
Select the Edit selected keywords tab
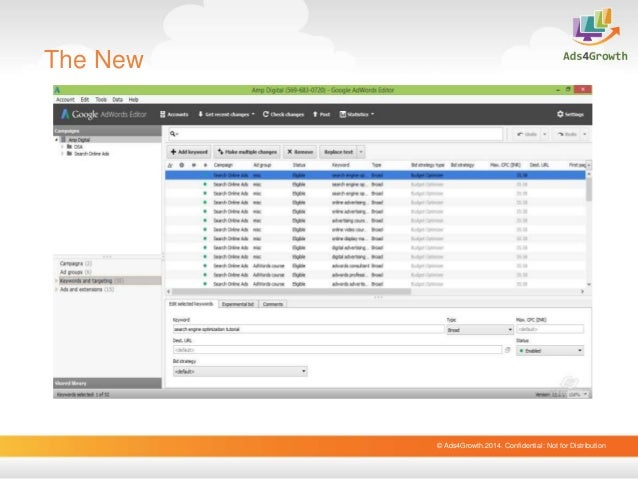[x=191, y=304]
